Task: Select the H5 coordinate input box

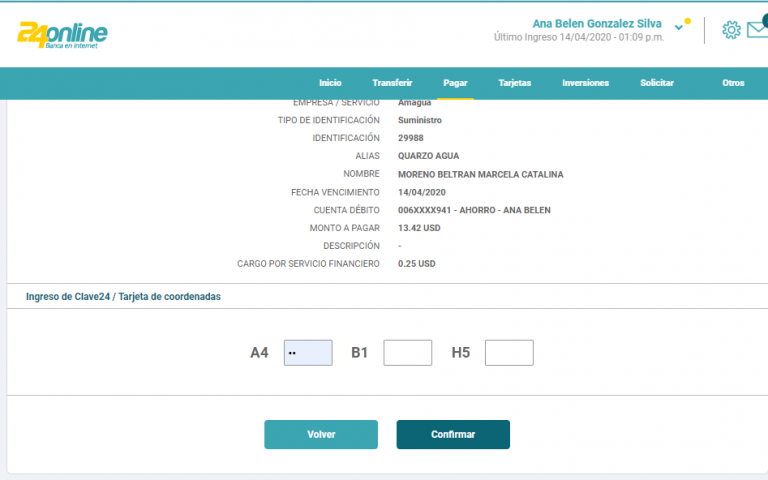Action: (x=509, y=353)
